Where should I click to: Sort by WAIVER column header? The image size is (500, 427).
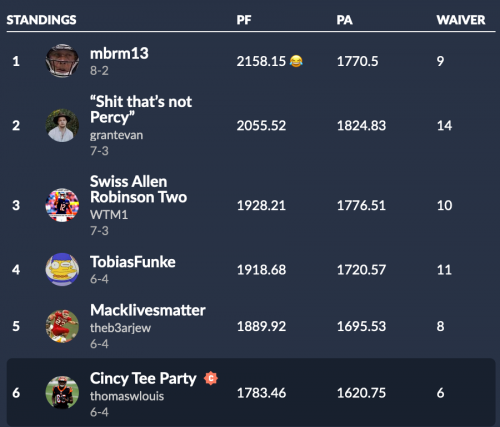(x=461, y=20)
